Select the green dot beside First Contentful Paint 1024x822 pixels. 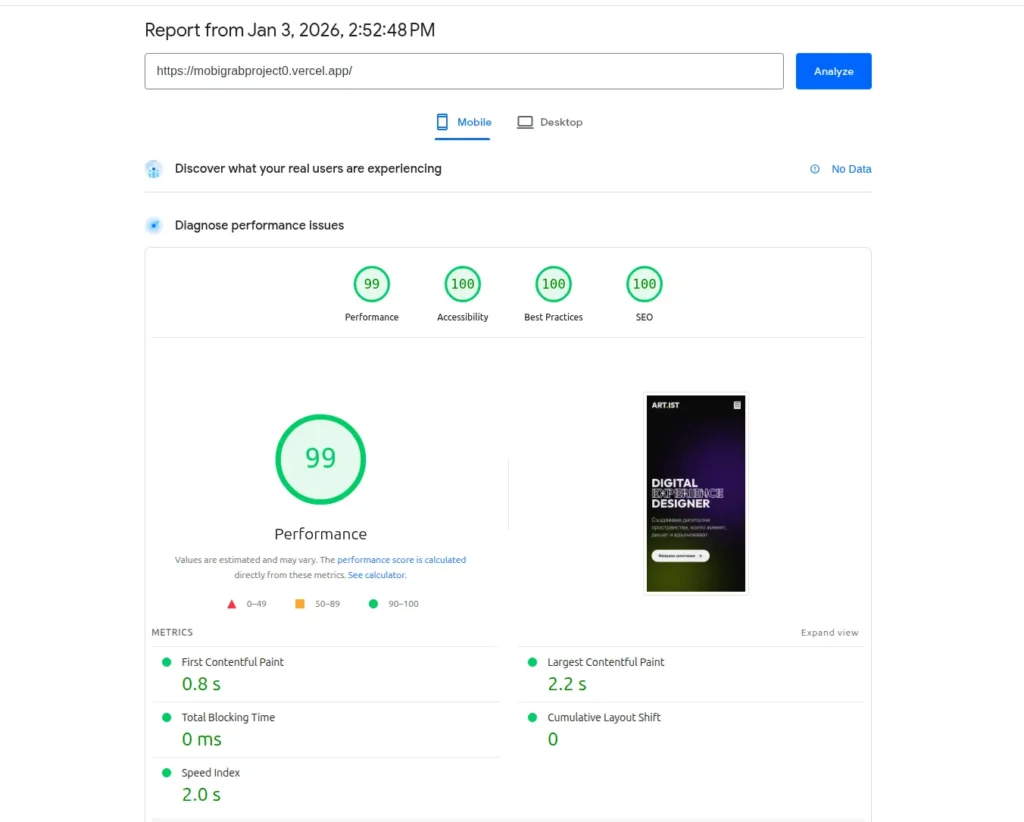(166, 661)
